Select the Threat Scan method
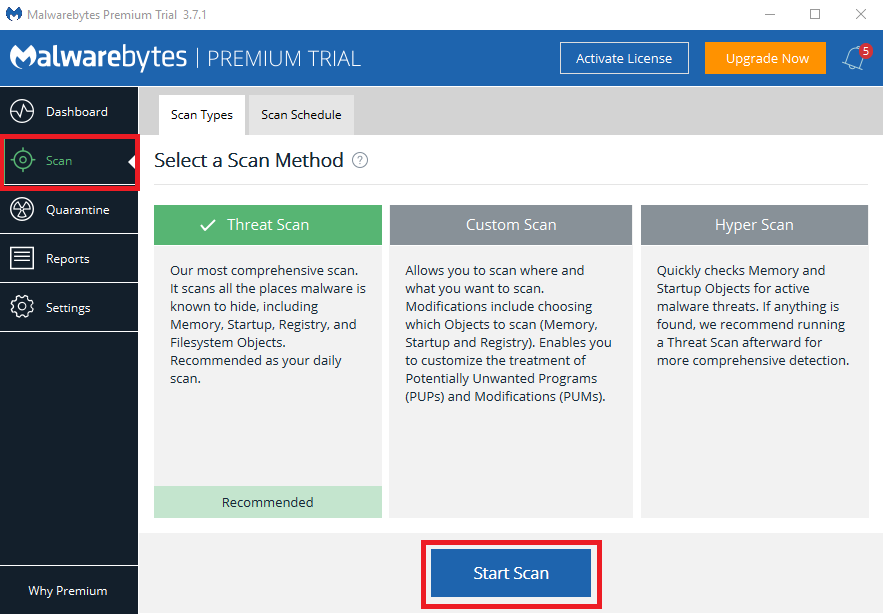 267,225
